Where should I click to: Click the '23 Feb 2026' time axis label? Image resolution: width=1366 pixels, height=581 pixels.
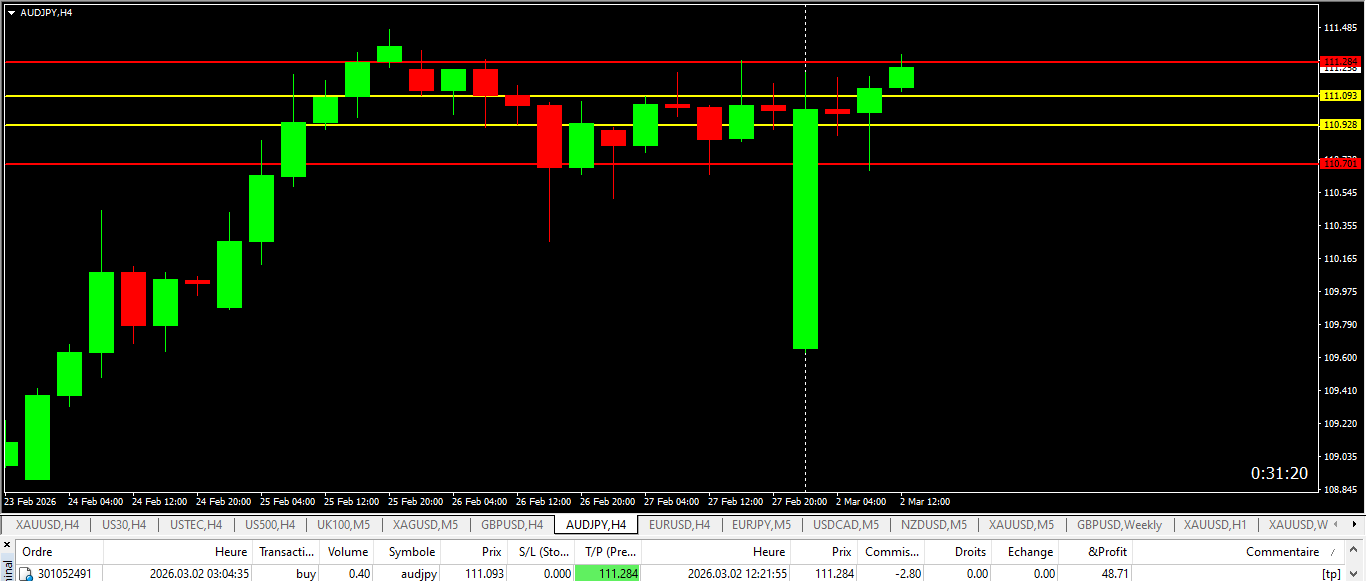(30, 502)
